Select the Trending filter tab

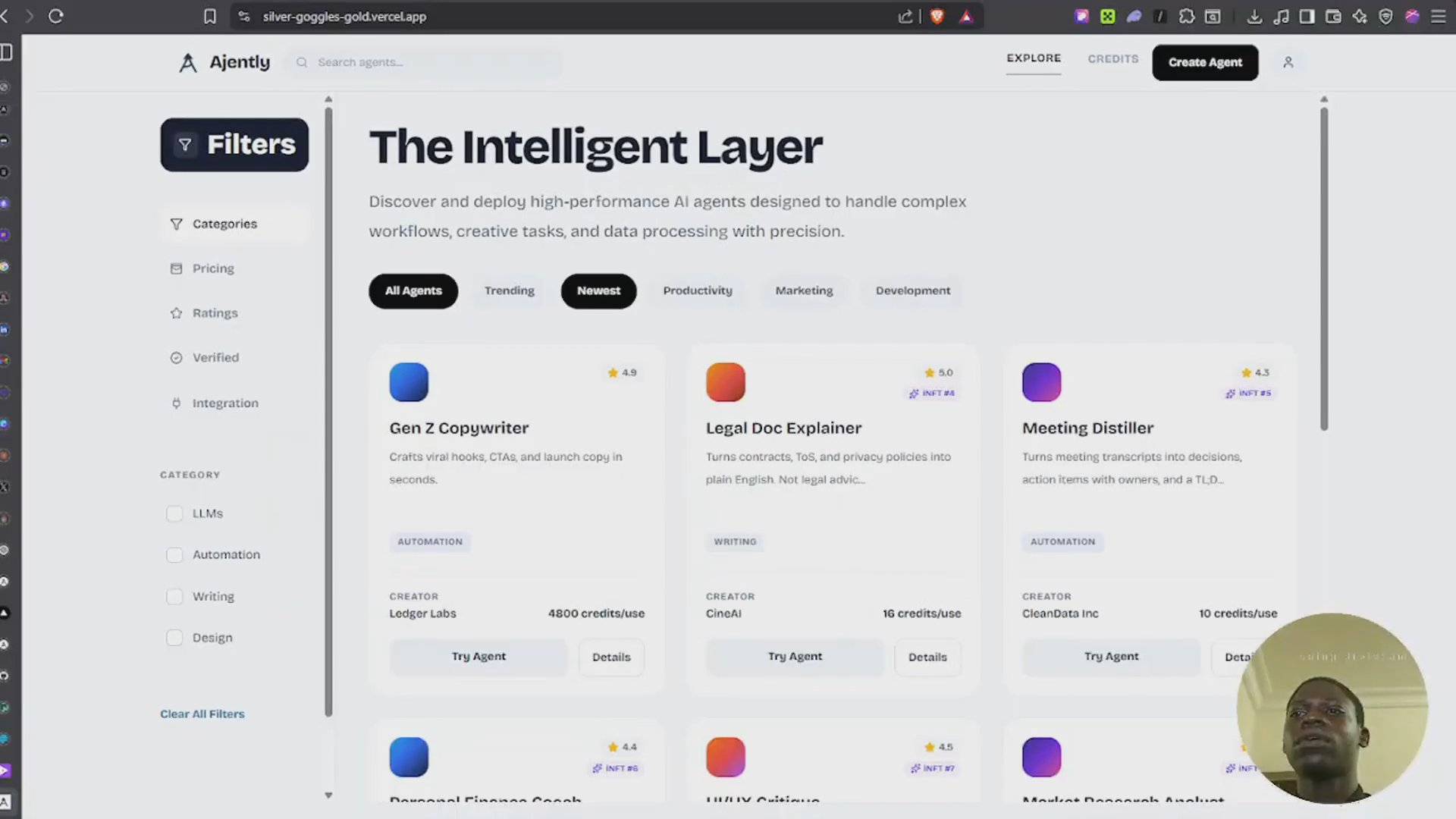pos(510,291)
